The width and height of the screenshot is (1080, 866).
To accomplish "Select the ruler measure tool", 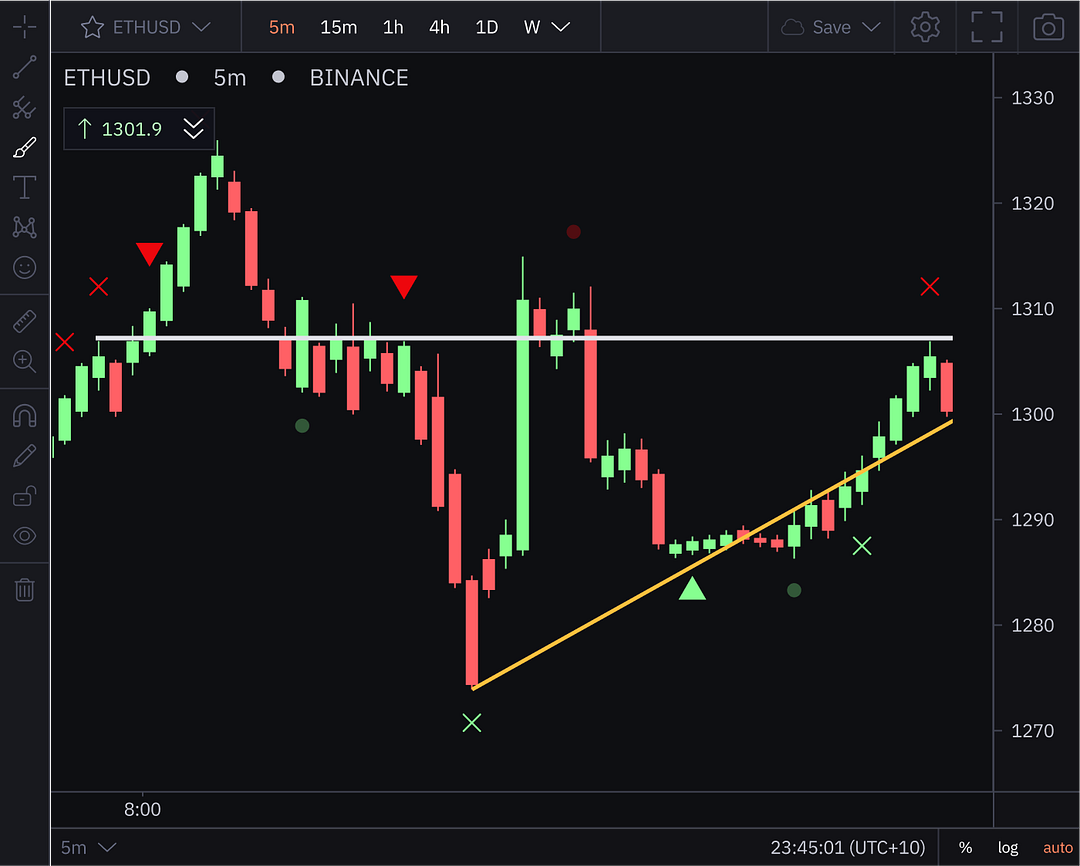I will (x=24, y=322).
